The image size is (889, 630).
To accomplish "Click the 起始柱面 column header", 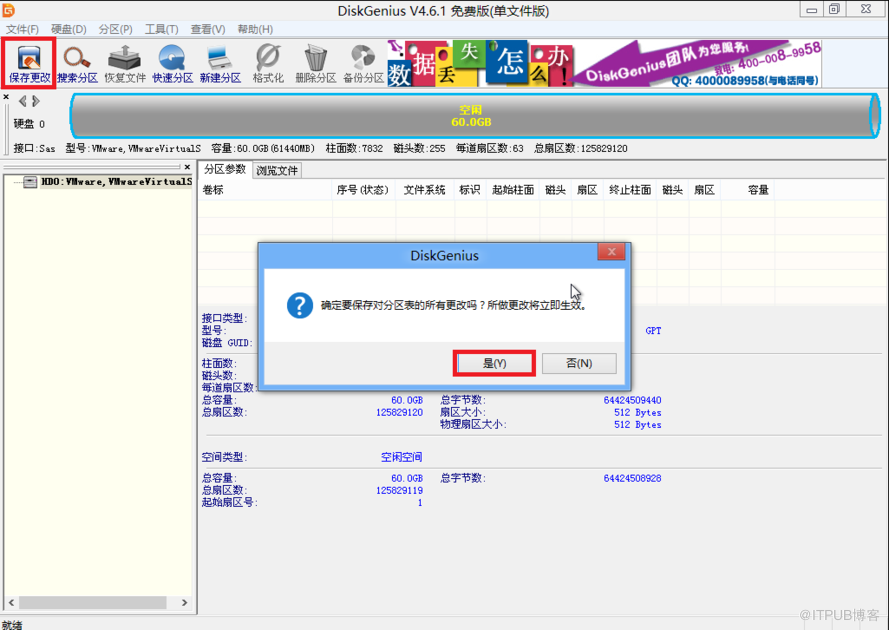I will click(x=513, y=190).
